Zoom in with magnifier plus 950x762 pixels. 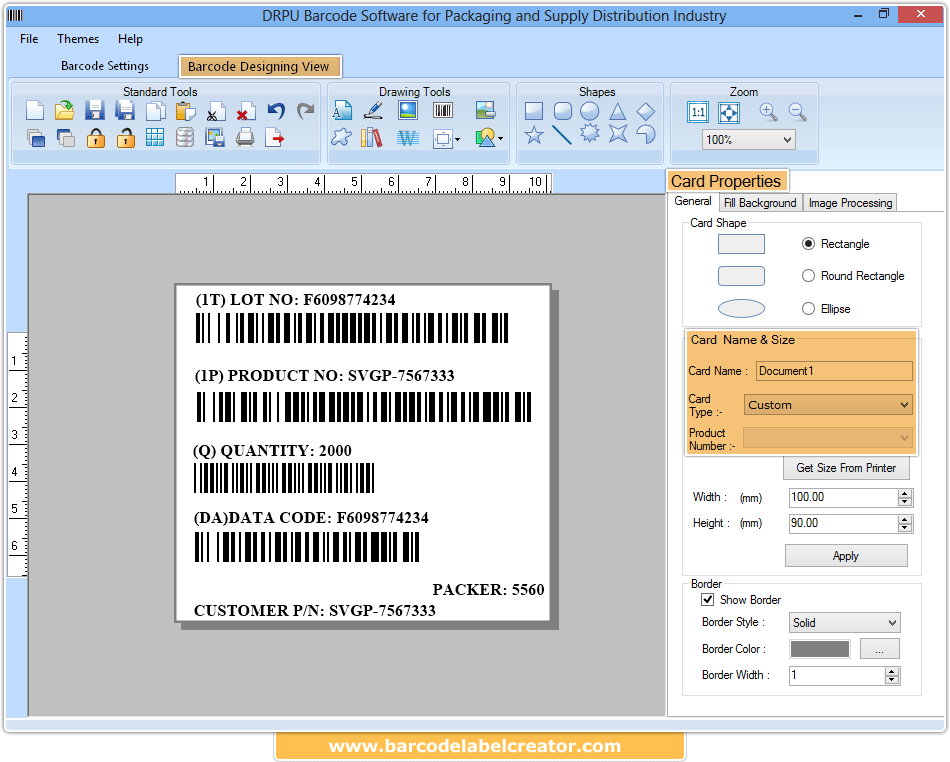(x=768, y=111)
